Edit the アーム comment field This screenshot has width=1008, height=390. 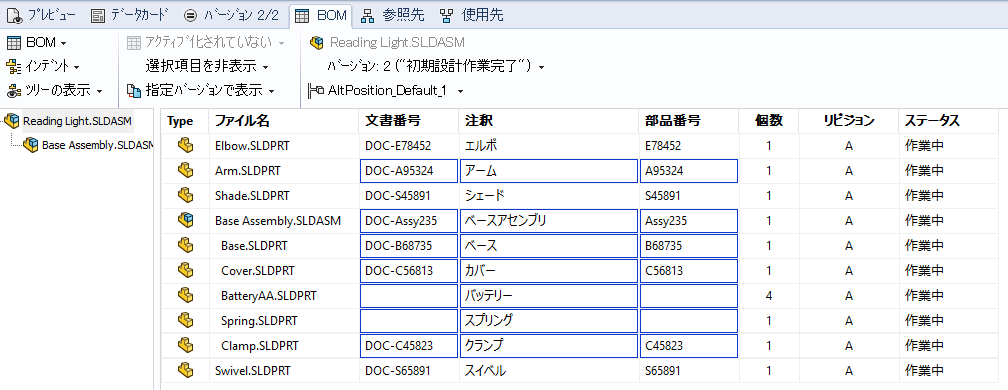coord(550,171)
